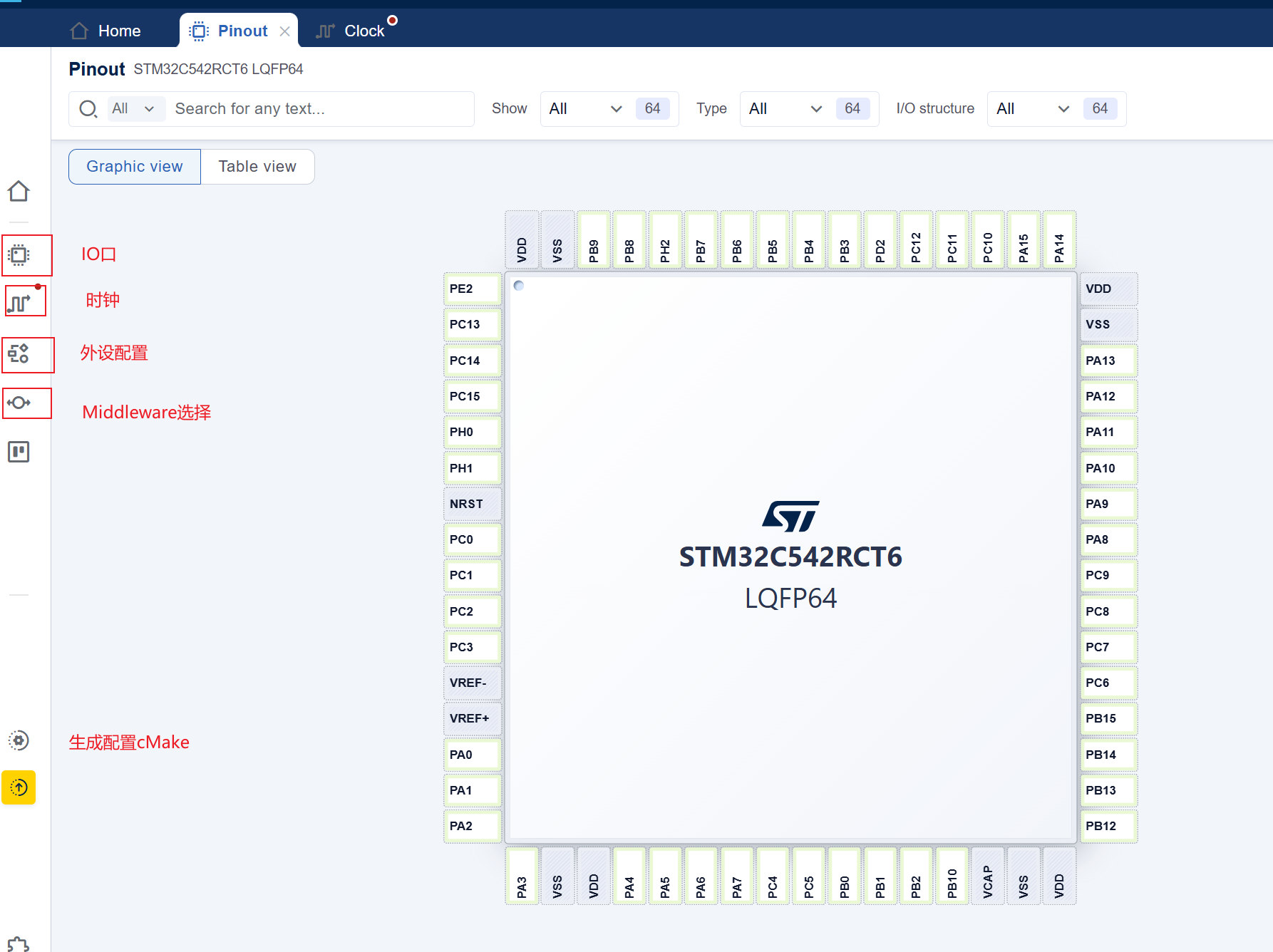Click pin PC4 on bottom row
The image size is (1273, 952).
click(773, 876)
